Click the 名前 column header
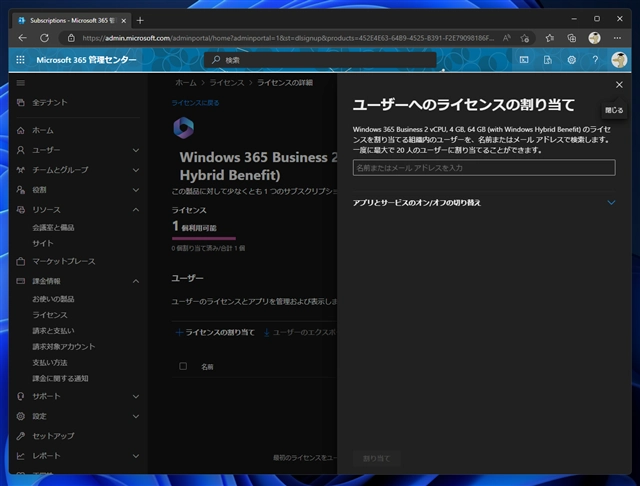640x486 pixels. tap(207, 367)
